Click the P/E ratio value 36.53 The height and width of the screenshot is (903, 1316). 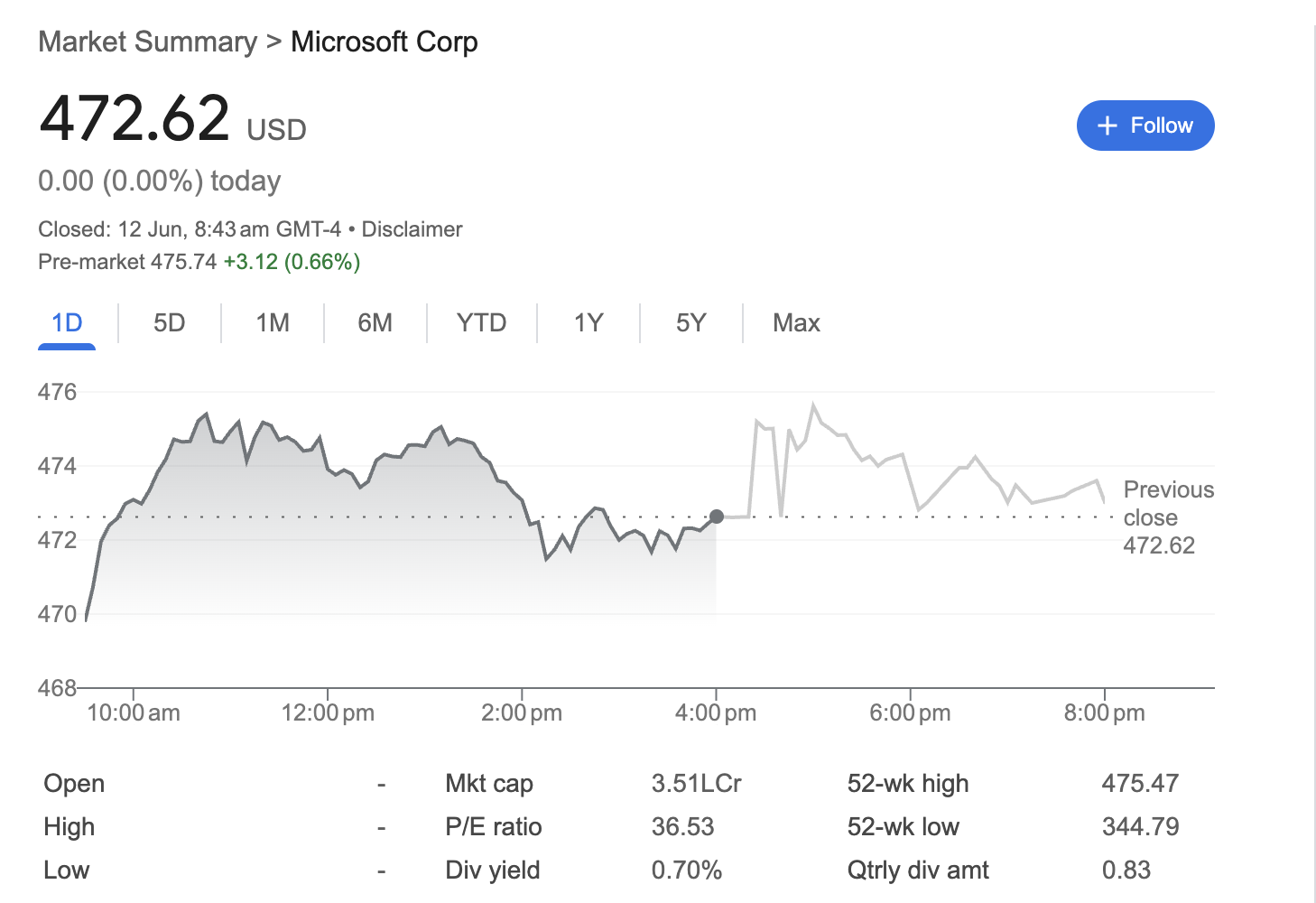tap(682, 826)
